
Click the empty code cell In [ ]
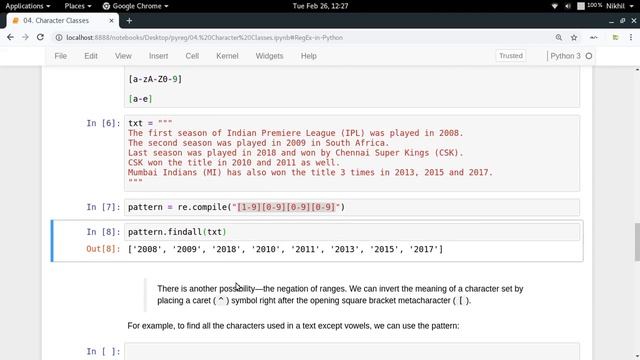pyautogui.click(x=352, y=351)
